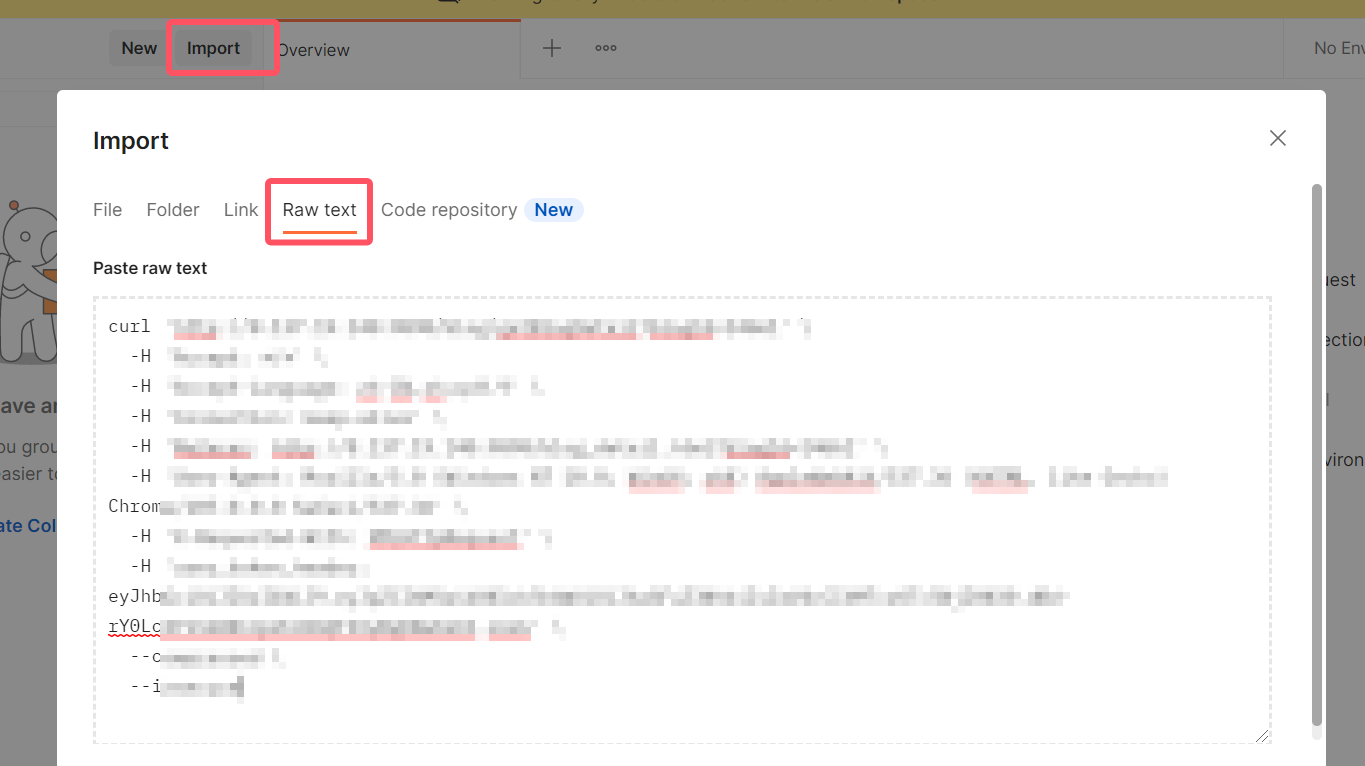Image resolution: width=1365 pixels, height=766 pixels.
Task: Open the No Environment dropdown
Action: point(1338,48)
